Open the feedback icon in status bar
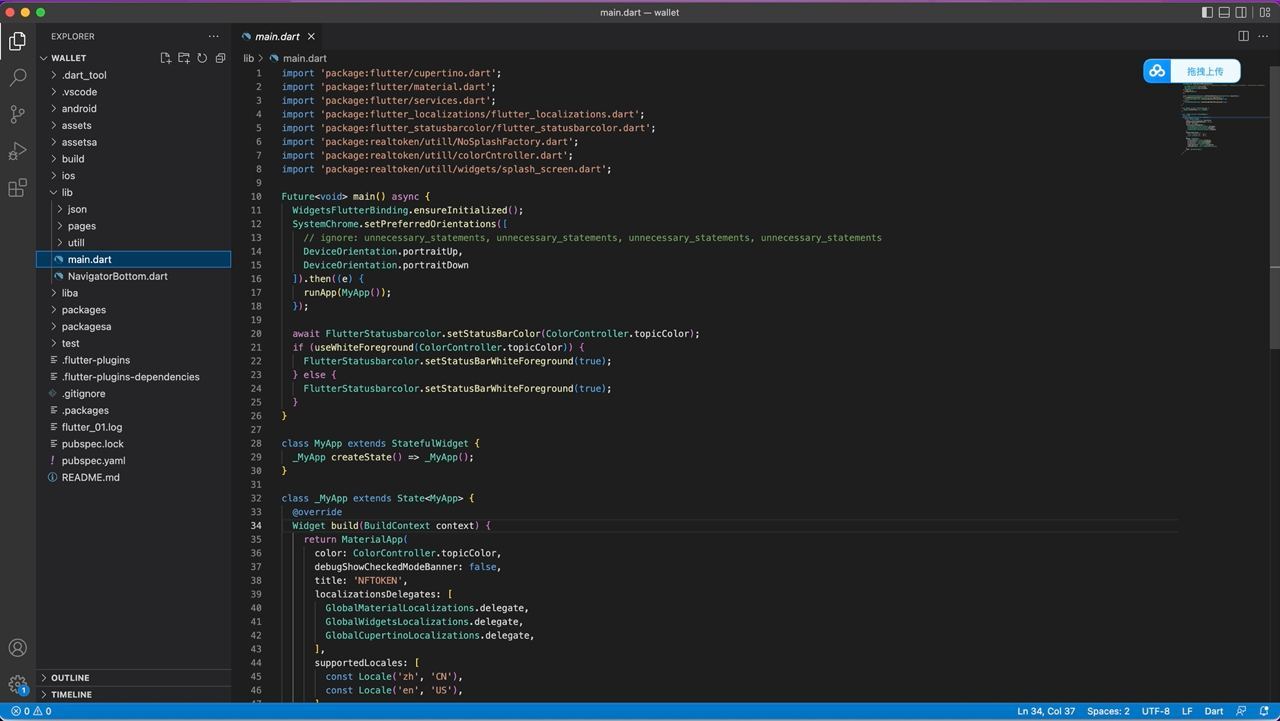 1241,711
